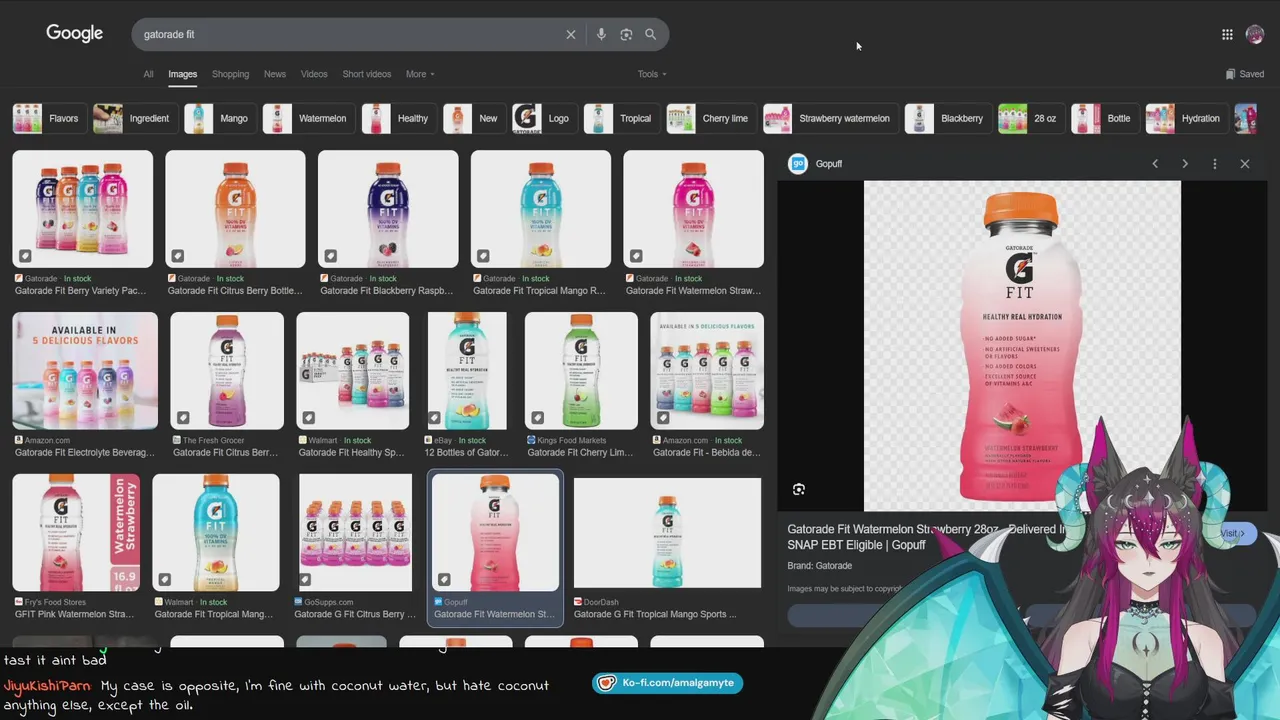Open the Amazon 5 Delicious Flavors thumbnail
The image size is (1280, 720).
tap(85, 371)
